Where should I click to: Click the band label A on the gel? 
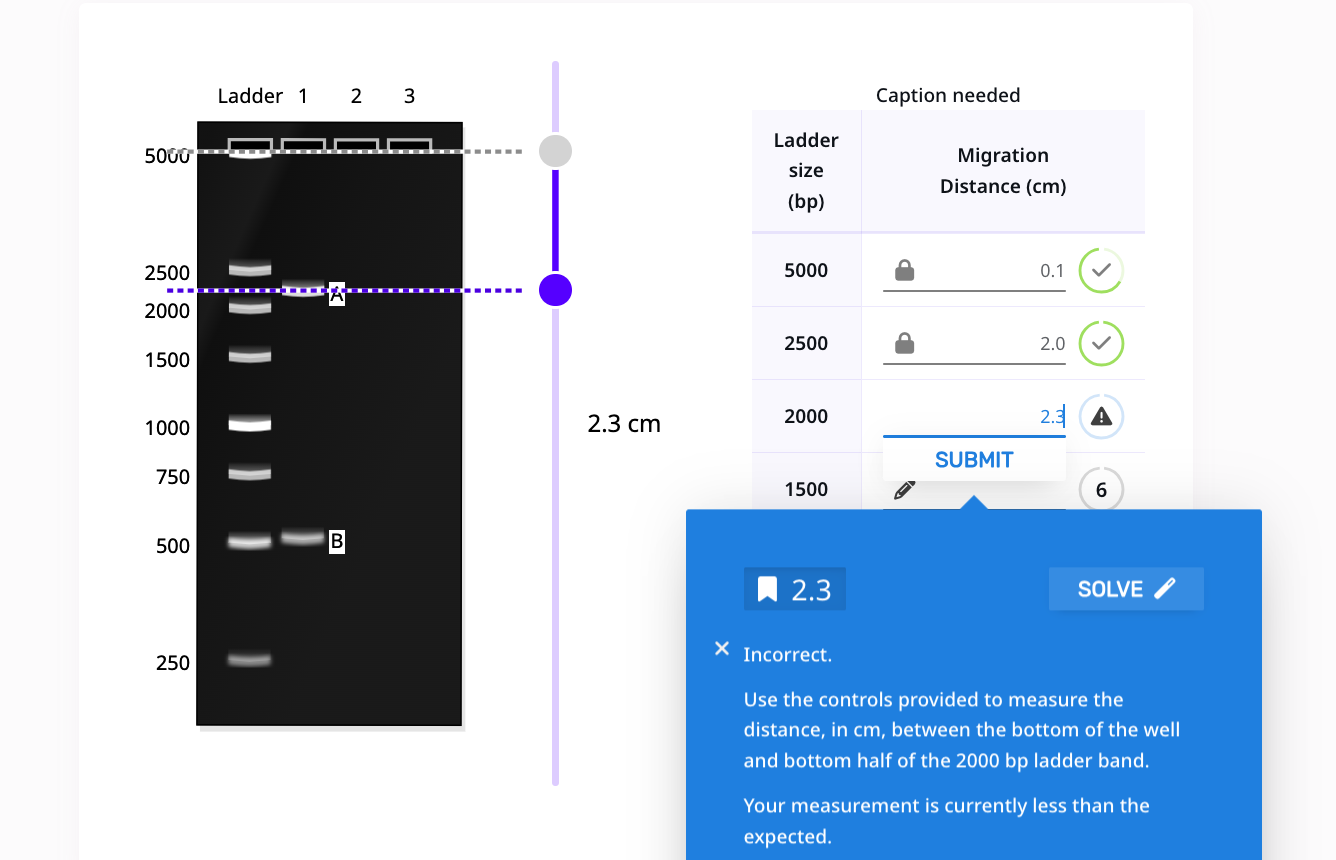coord(337,295)
